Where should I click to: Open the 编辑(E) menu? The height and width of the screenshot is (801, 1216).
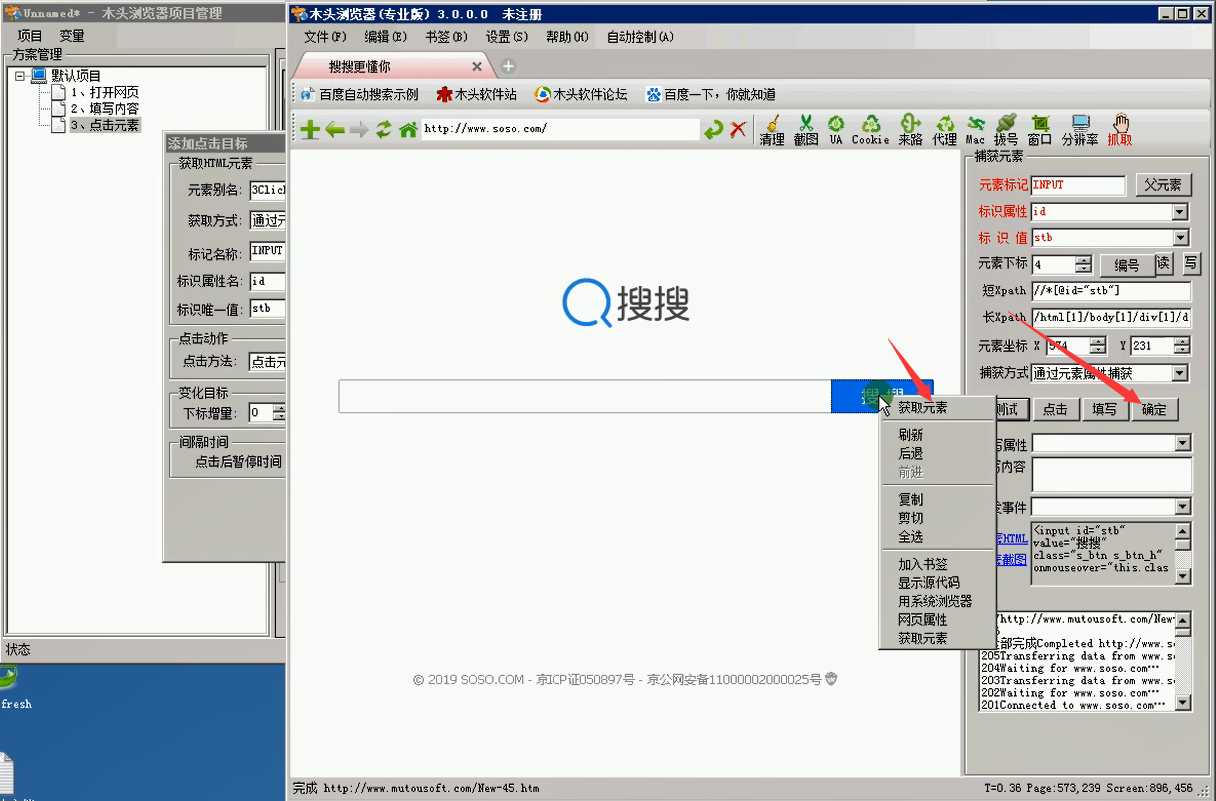pos(386,37)
